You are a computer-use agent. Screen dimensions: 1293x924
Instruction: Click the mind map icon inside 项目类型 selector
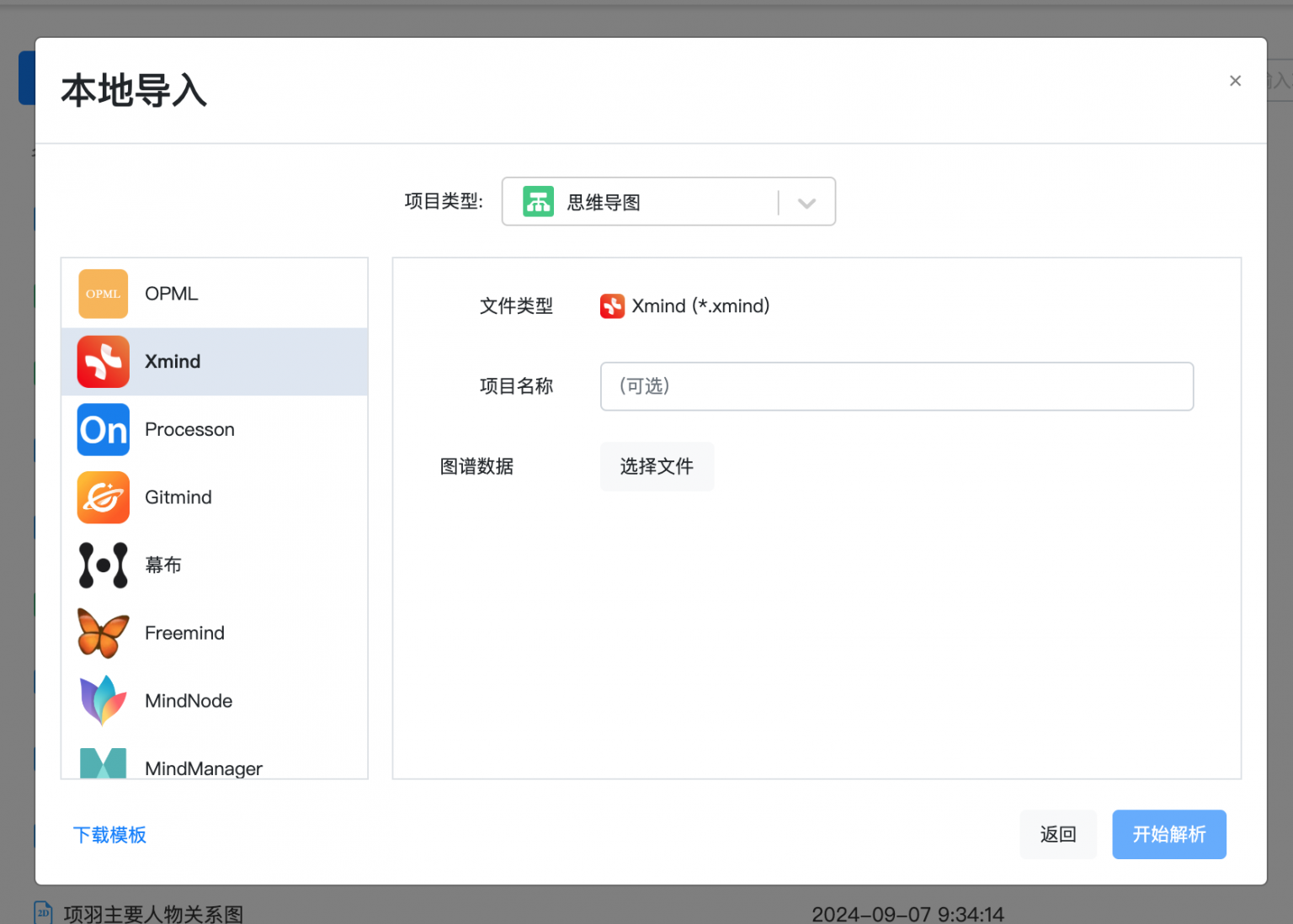pos(538,201)
